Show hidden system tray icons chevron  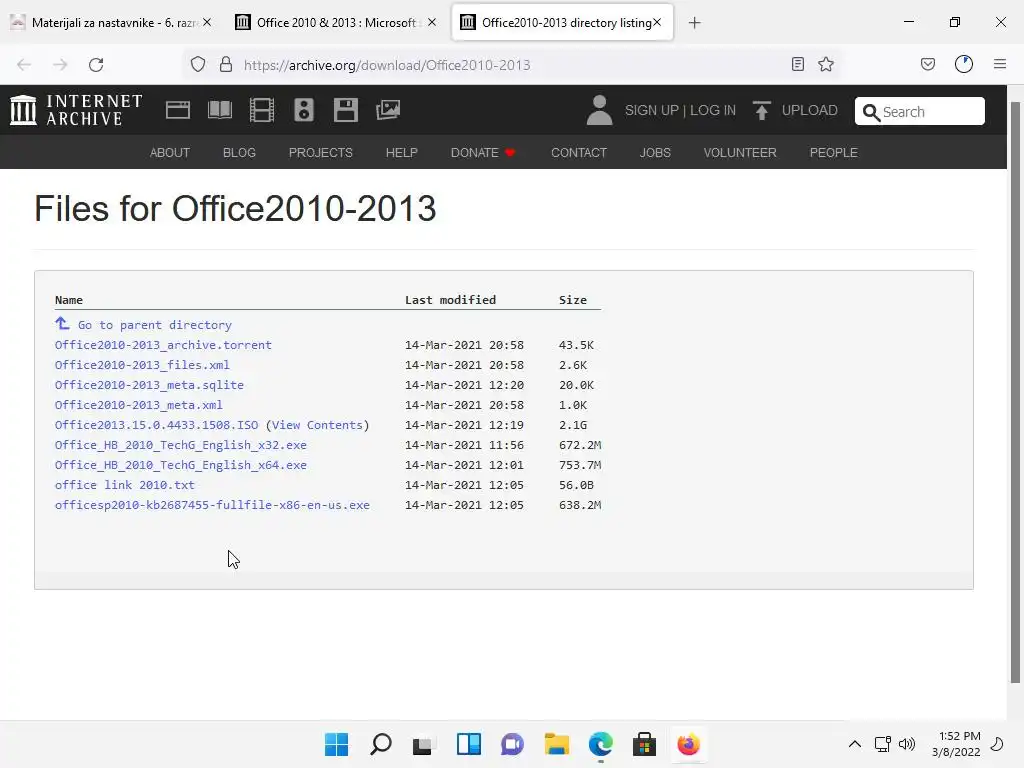[854, 744]
